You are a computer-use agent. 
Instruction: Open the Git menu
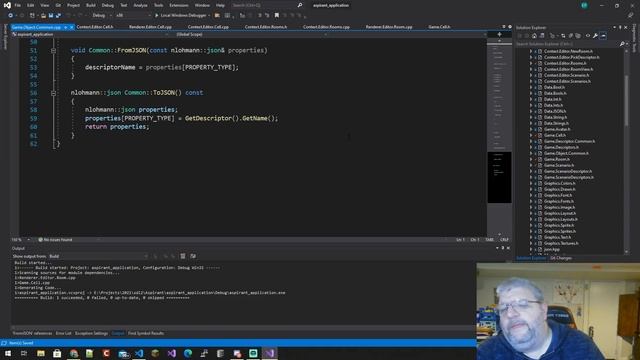coord(58,5)
